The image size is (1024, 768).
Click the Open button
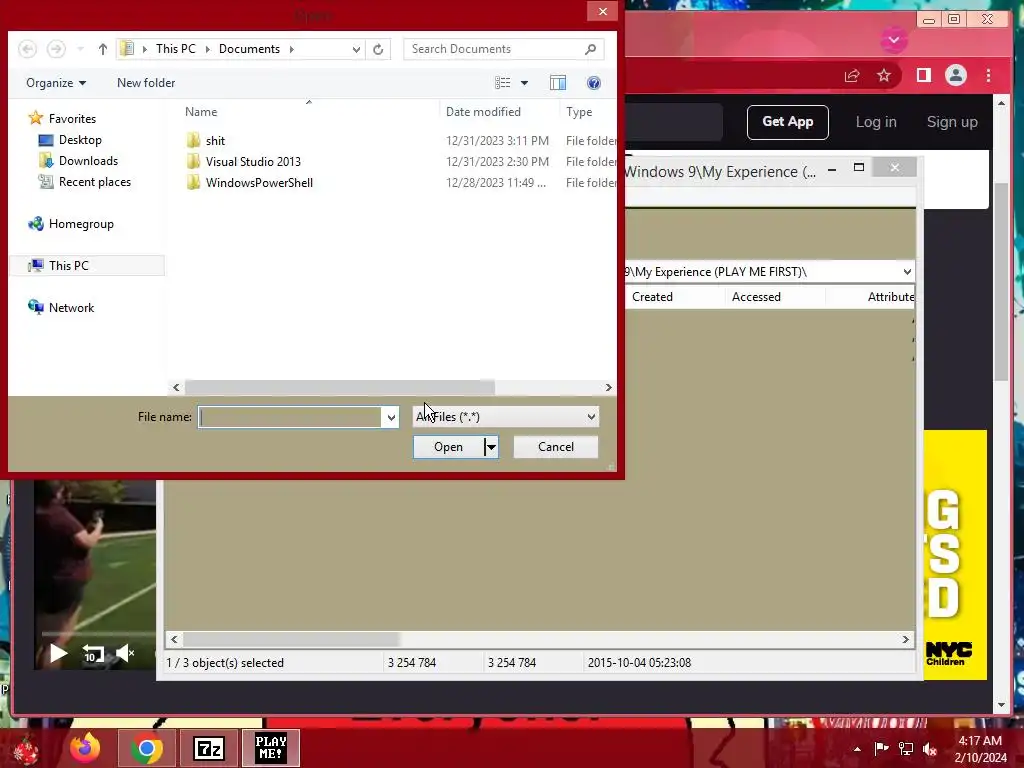[x=449, y=447]
